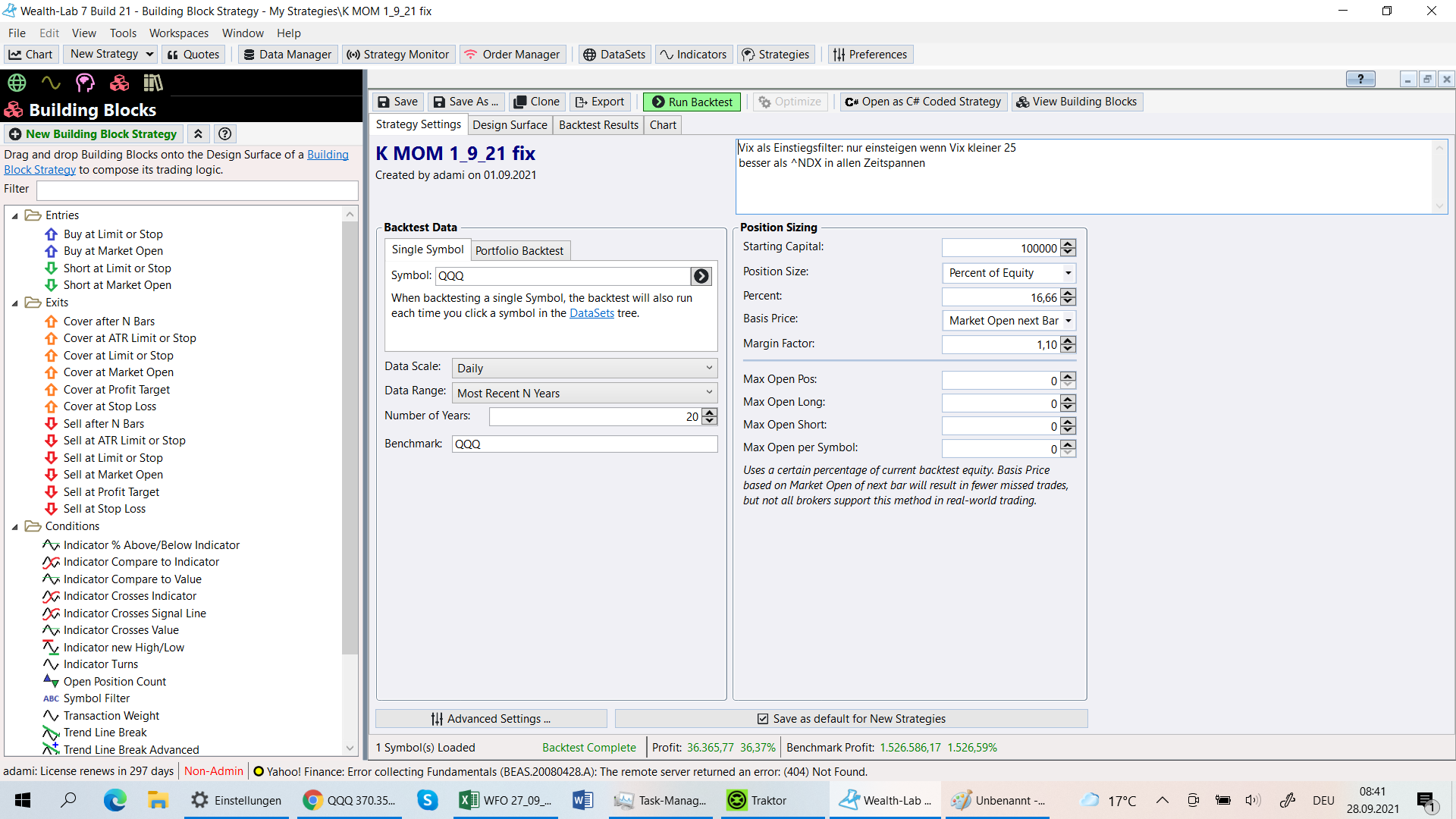1456x819 pixels.
Task: Click the Clone strategy button
Action: [536, 102]
